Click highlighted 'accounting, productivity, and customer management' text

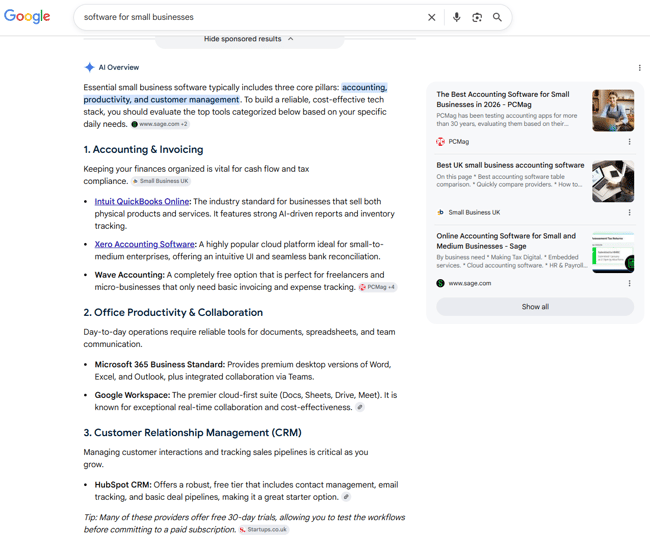(x=235, y=93)
